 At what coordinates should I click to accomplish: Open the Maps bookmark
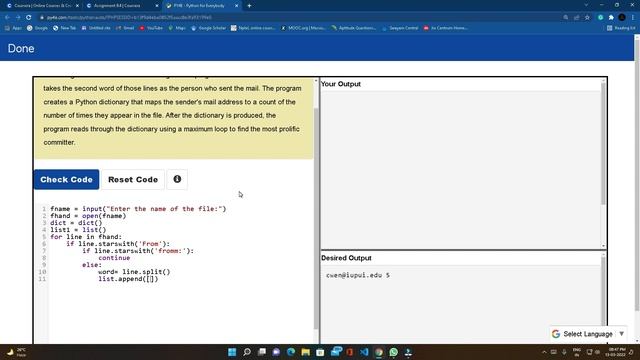pyautogui.click(x=177, y=28)
